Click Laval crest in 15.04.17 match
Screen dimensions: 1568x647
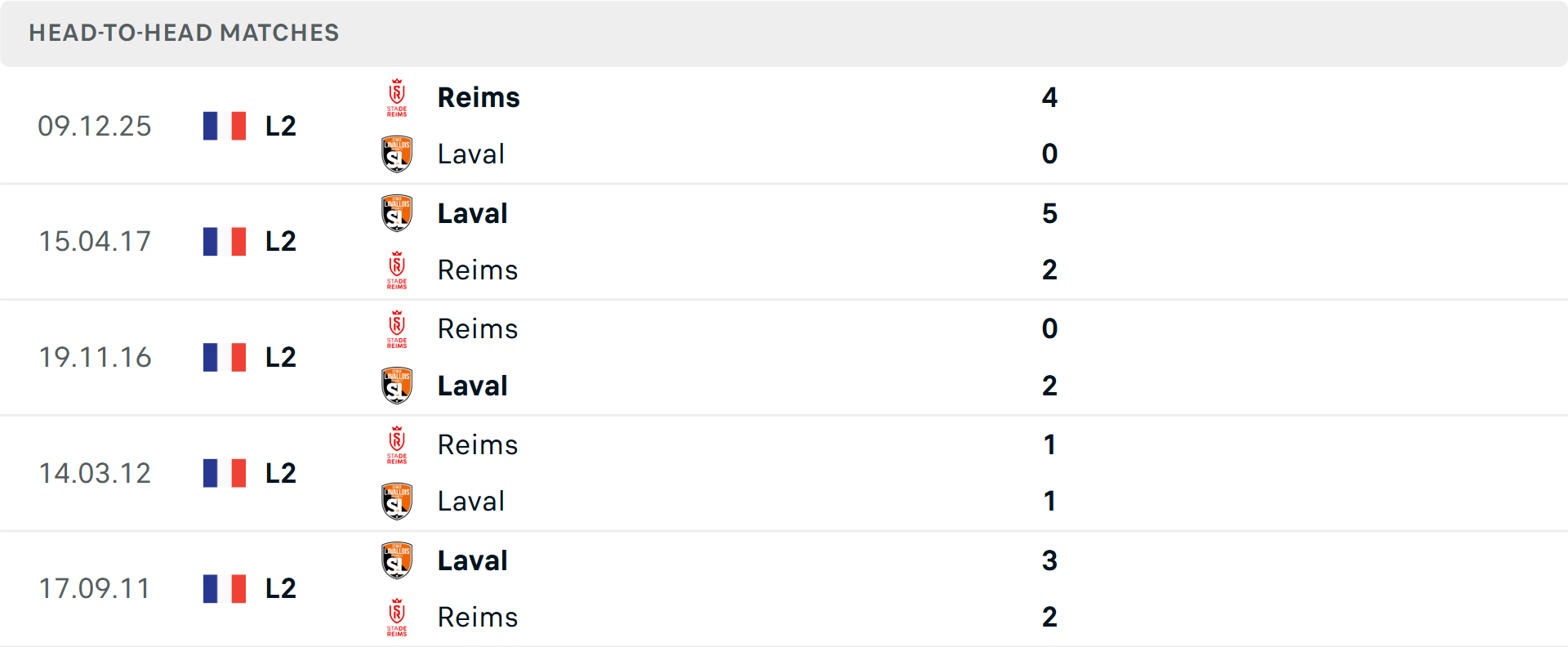(x=397, y=214)
